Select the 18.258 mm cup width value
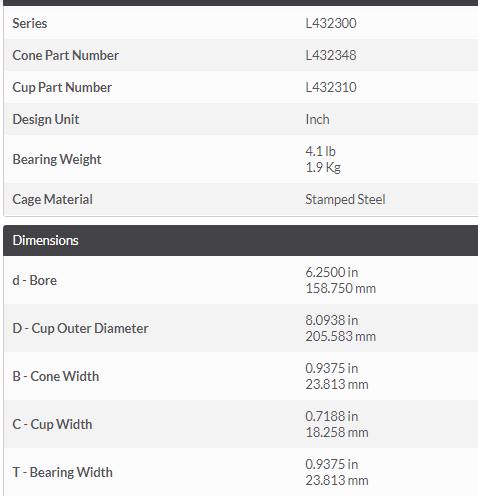Viewport: 478px width, 496px height. pyautogui.click(x=337, y=432)
